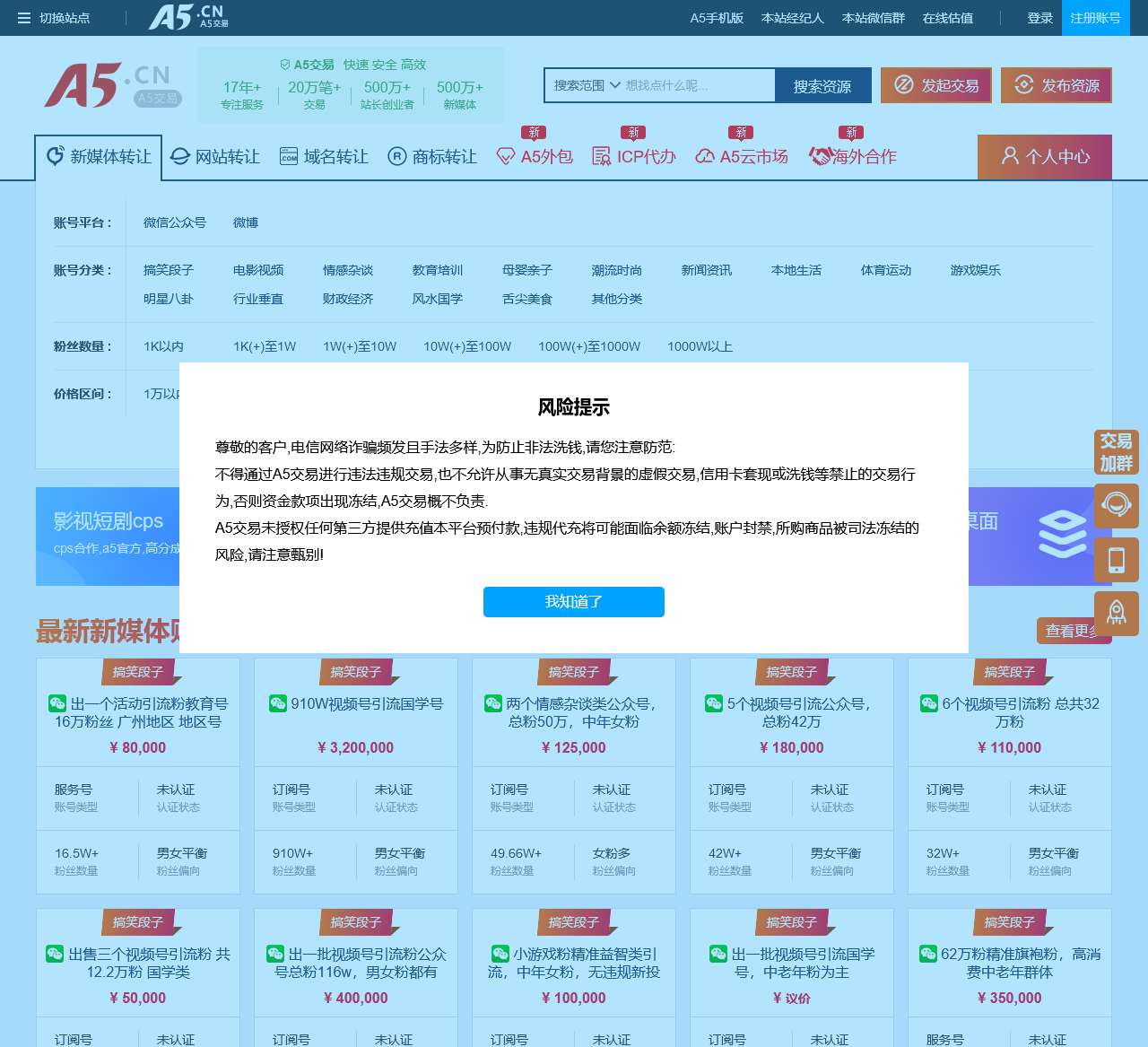Click the 搜索资源 search button
This screenshot has width=1148, height=1047.
pos(822,86)
